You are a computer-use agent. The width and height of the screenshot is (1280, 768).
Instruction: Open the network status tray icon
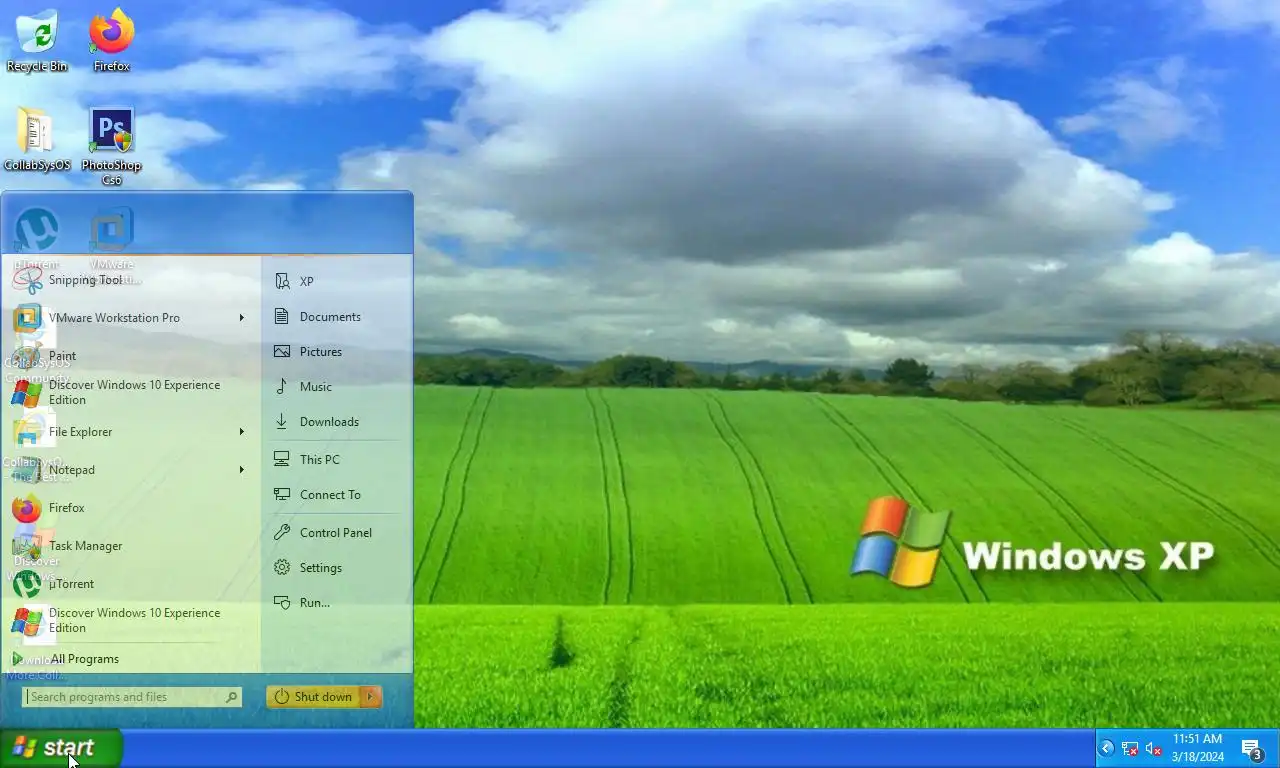(x=1130, y=748)
